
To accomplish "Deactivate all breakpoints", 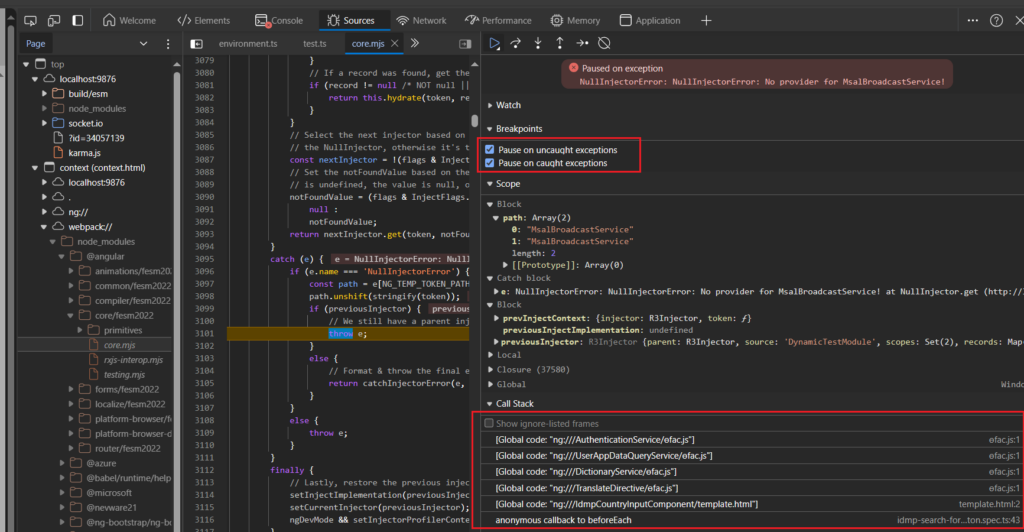I will (x=604, y=43).
